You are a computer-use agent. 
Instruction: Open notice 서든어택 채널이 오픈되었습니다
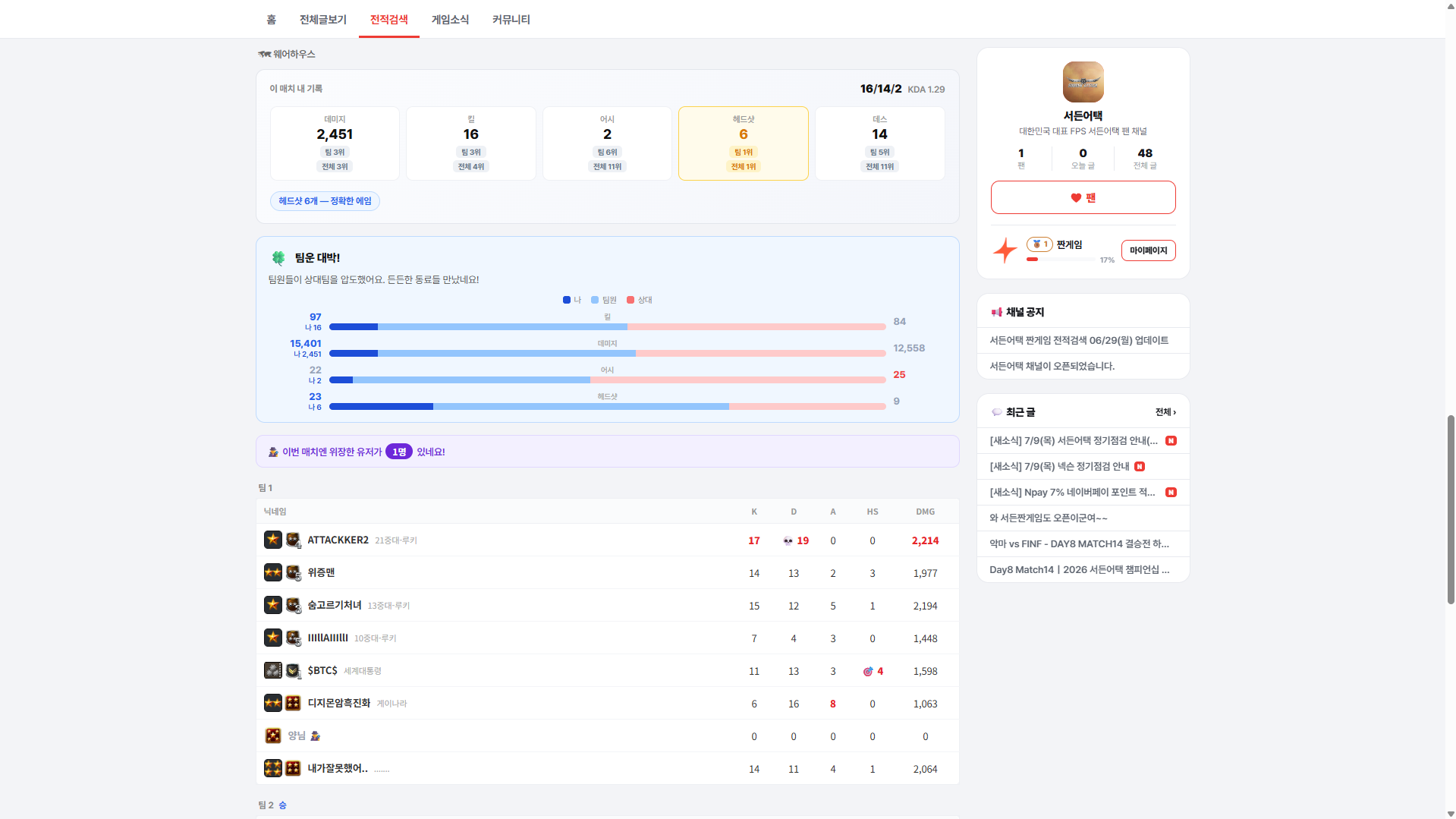point(1083,366)
